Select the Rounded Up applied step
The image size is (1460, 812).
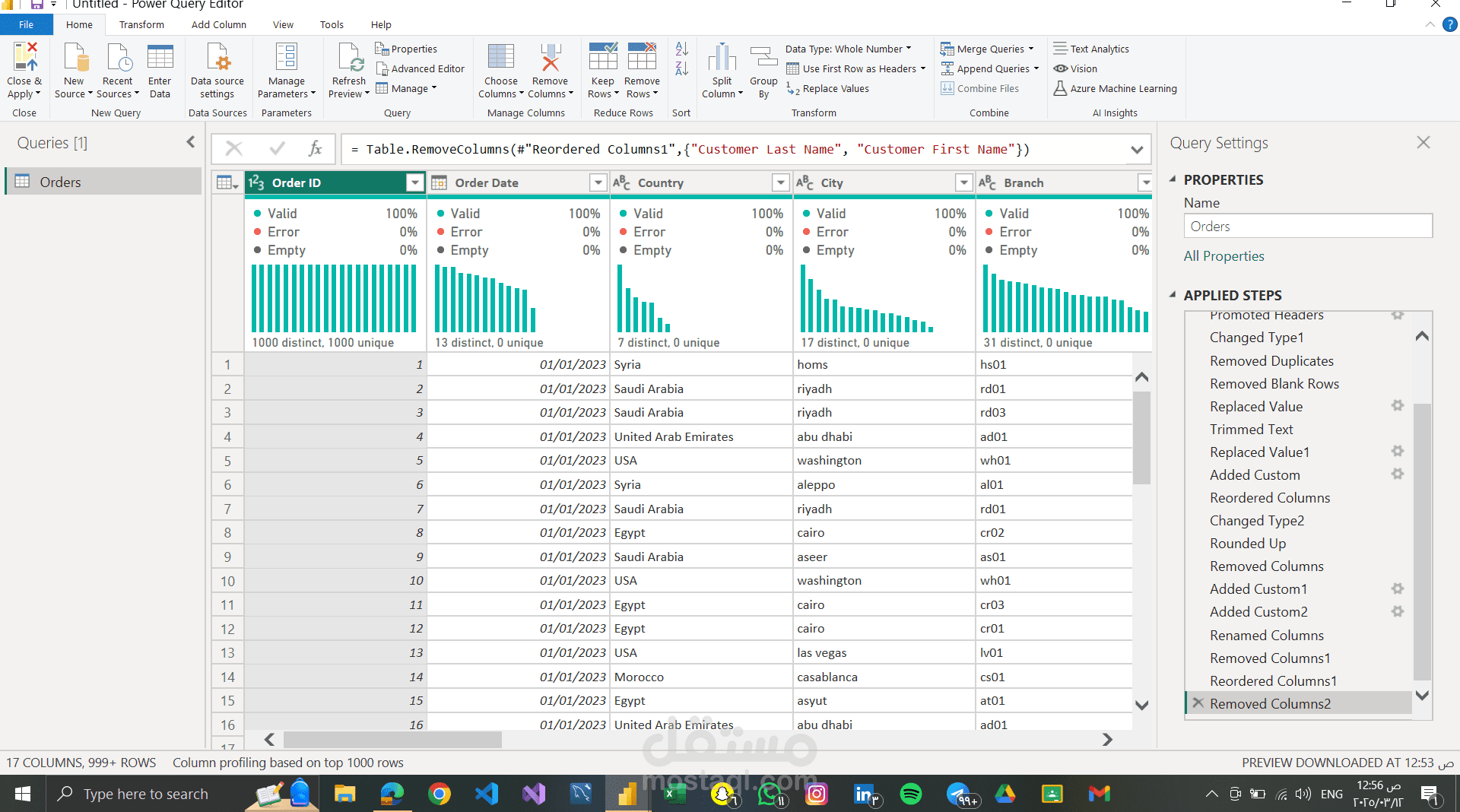1248,544
